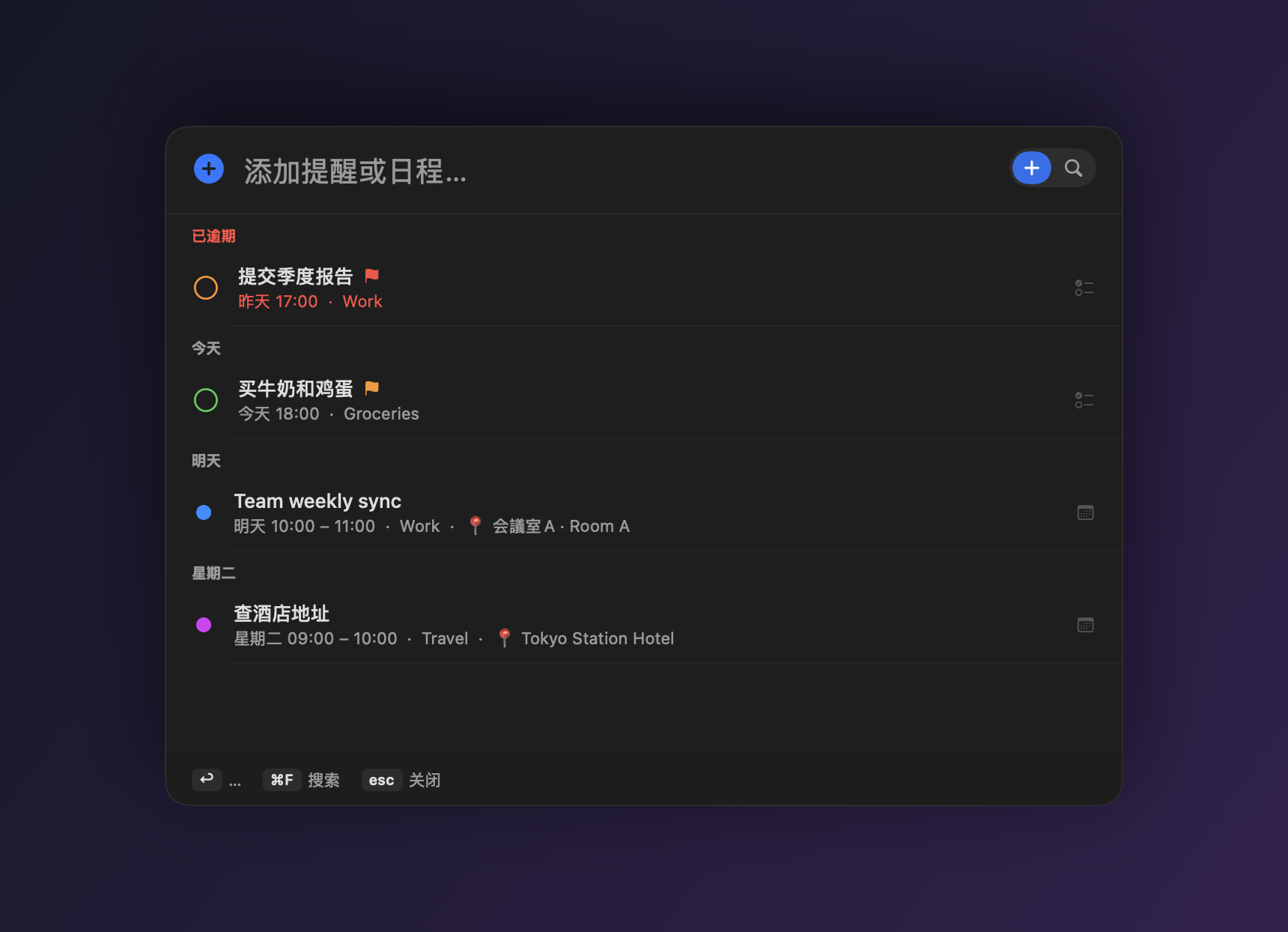Click the calendar icon on 查酒店地址 row
This screenshot has width=1288, height=932.
tap(1086, 625)
